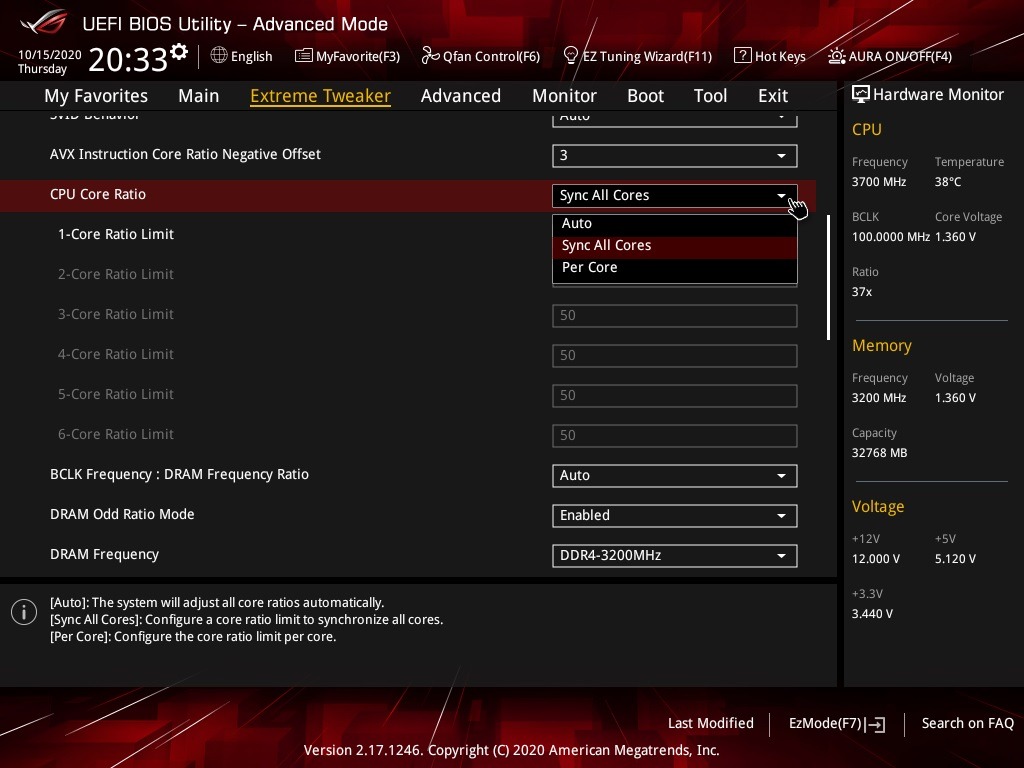Screen dimensions: 1024x768
Task: Click the +12V value 12.000 V
Action: pyautogui.click(x=876, y=559)
